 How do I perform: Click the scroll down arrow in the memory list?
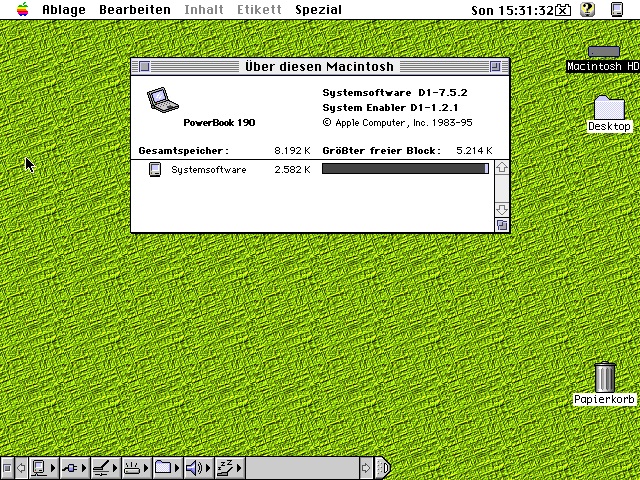pos(502,210)
